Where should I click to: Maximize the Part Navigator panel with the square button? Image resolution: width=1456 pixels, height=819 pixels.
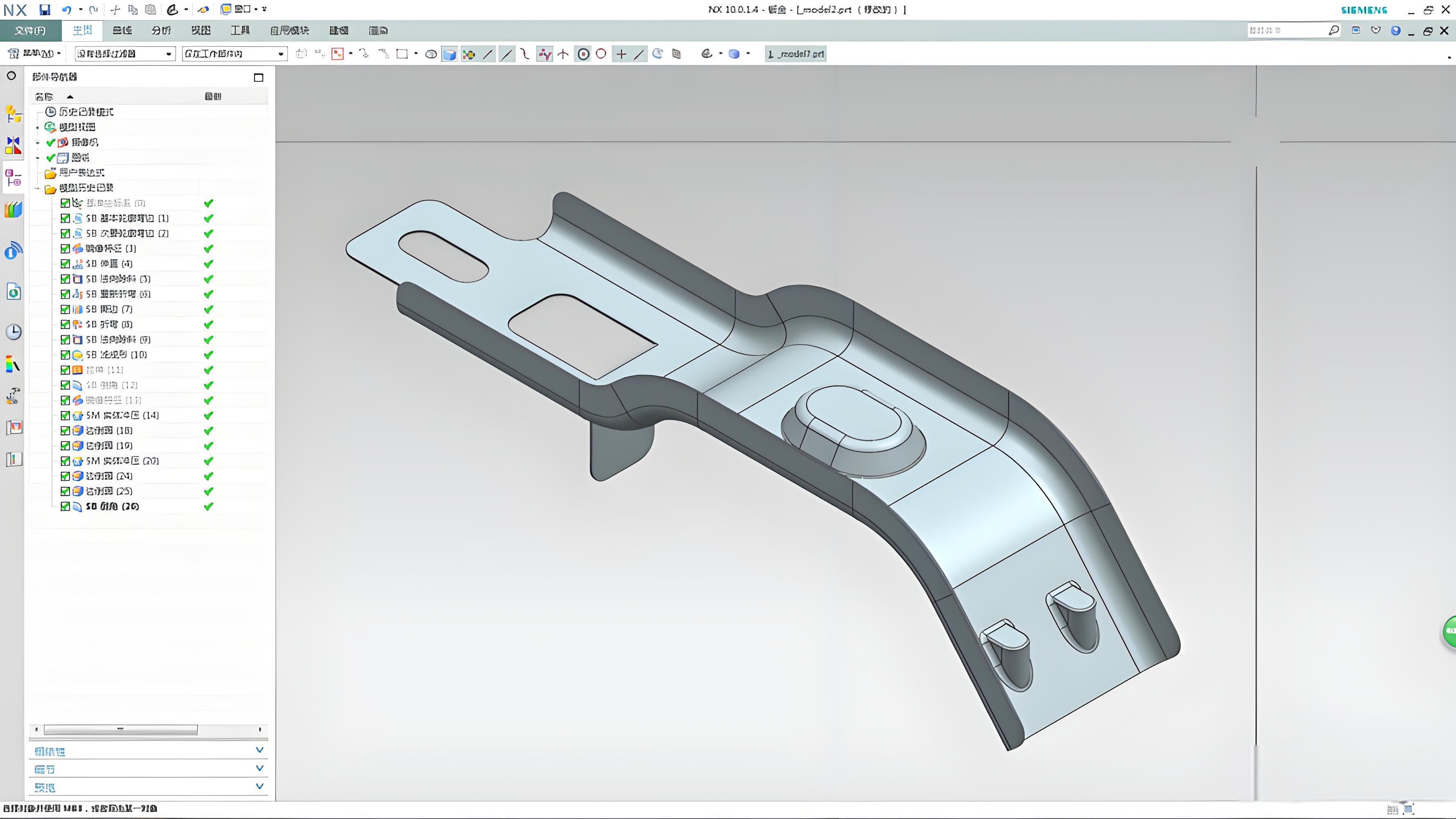tap(259, 77)
